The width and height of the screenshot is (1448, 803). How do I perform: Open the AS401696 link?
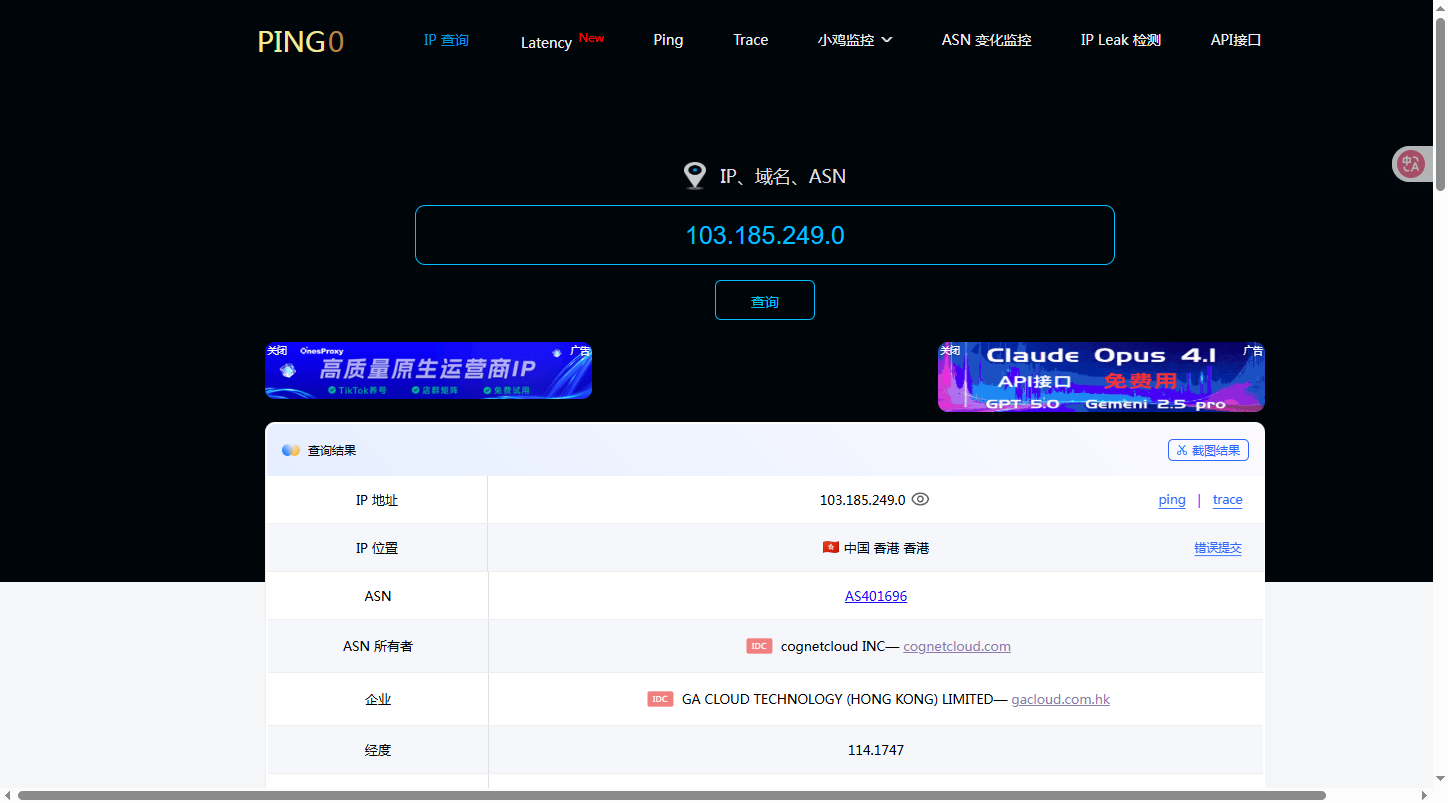[876, 596]
